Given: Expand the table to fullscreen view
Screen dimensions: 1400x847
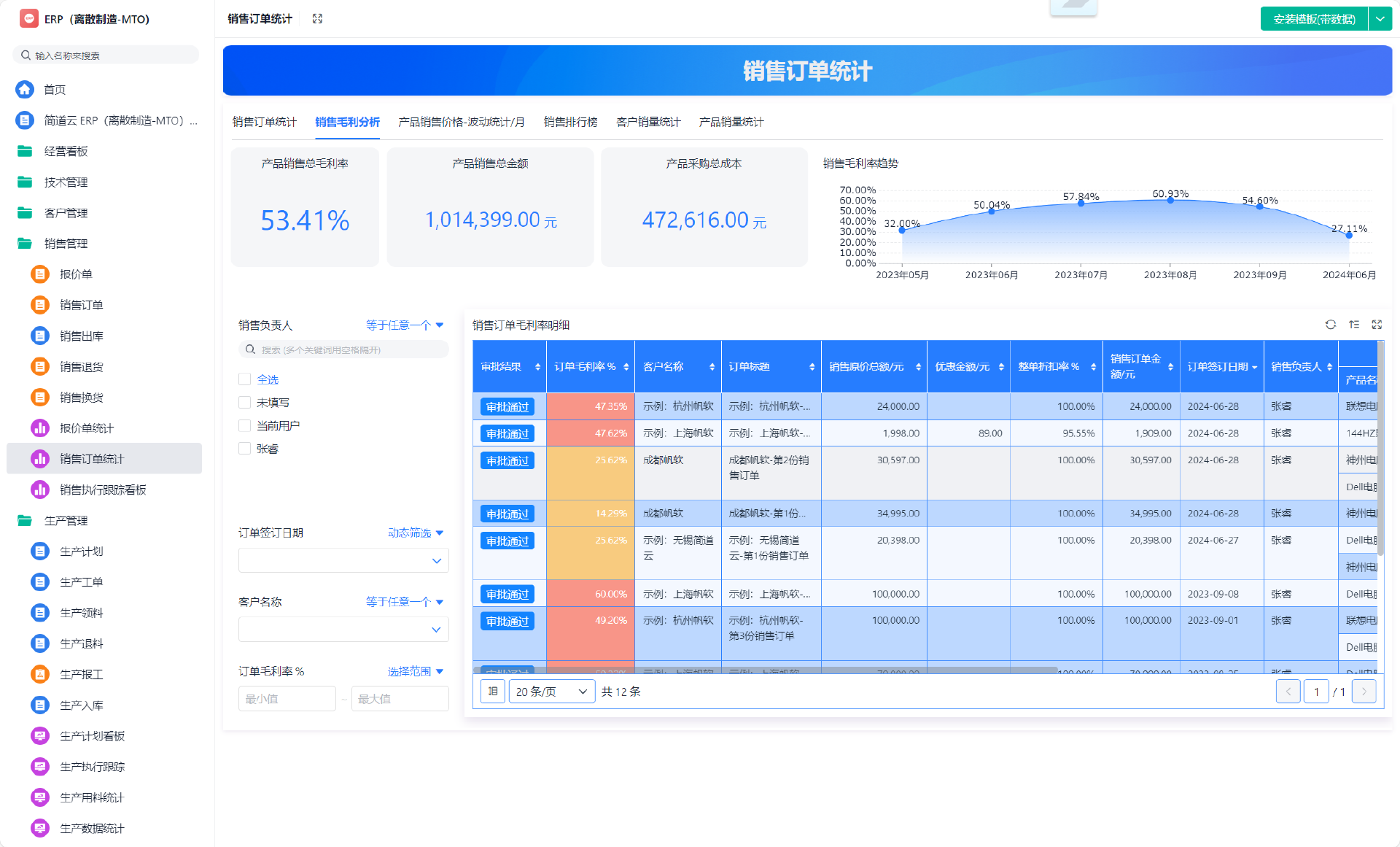Looking at the screenshot, I should (1377, 325).
